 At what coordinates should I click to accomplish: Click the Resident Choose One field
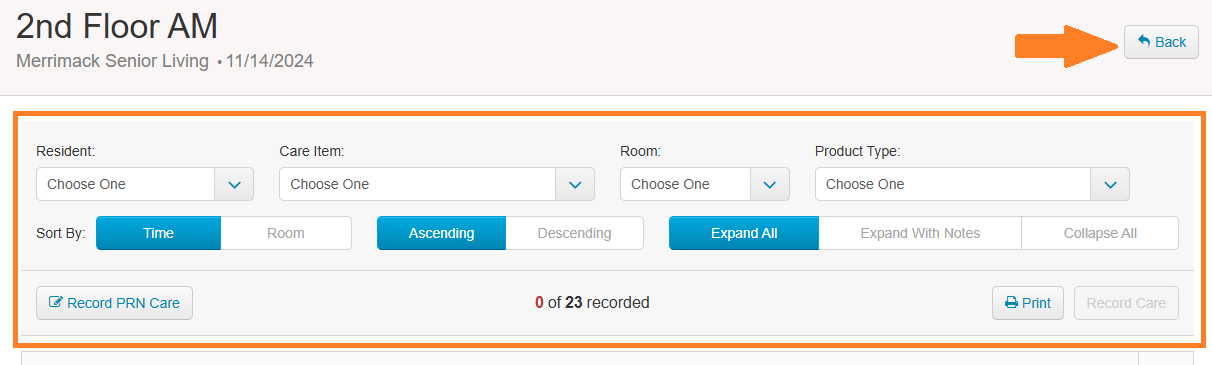point(126,184)
